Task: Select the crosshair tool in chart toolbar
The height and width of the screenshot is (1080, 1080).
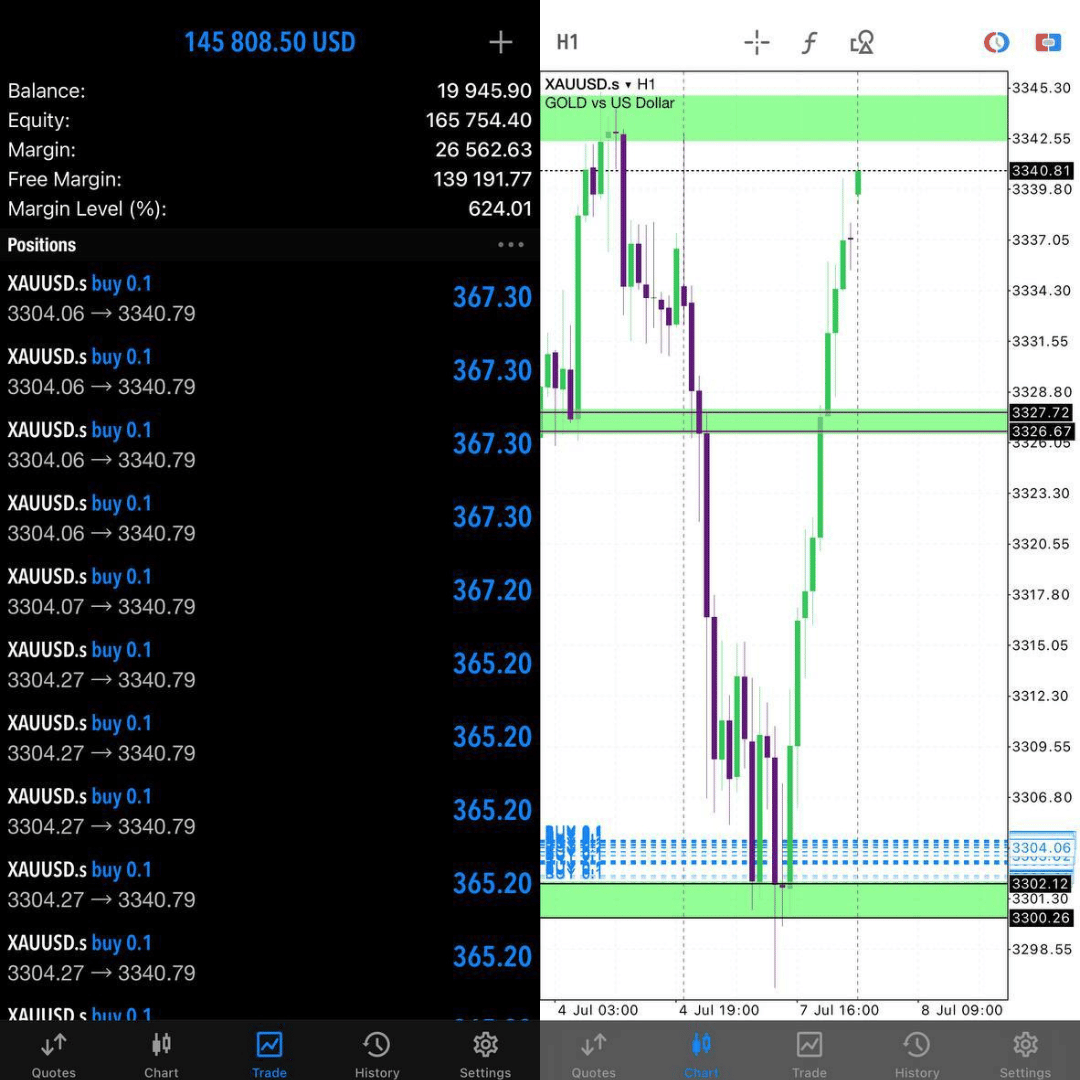Action: [757, 42]
